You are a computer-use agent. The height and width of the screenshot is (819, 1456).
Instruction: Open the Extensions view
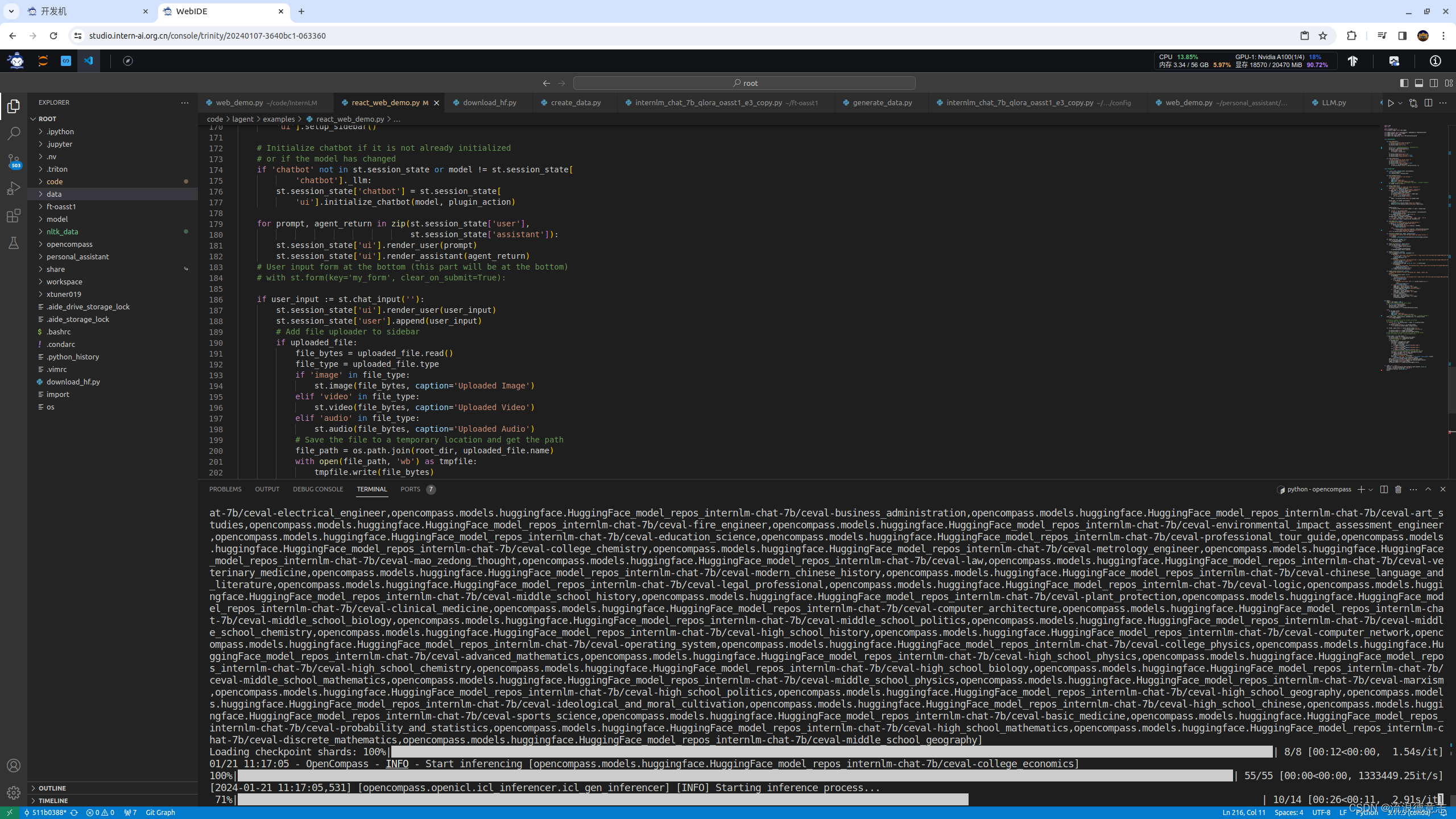coord(14,216)
